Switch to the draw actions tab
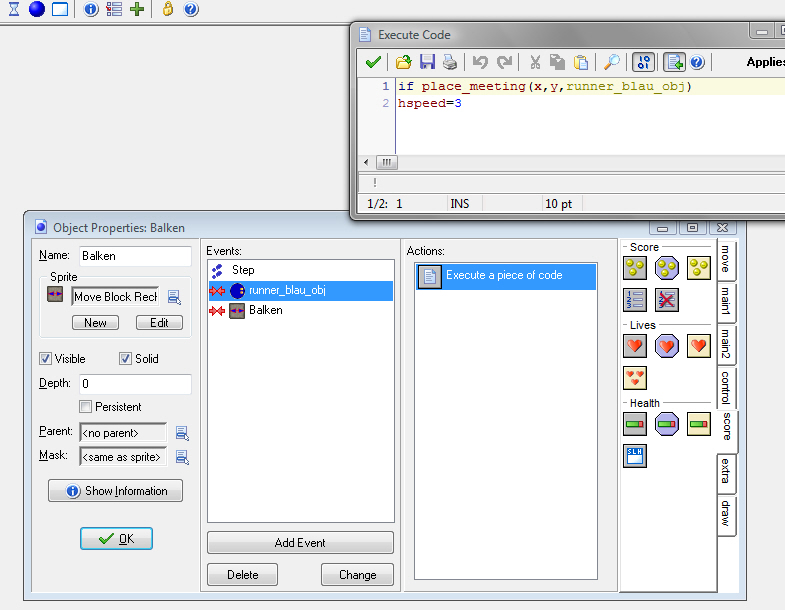The height and width of the screenshot is (610, 785). (726, 514)
